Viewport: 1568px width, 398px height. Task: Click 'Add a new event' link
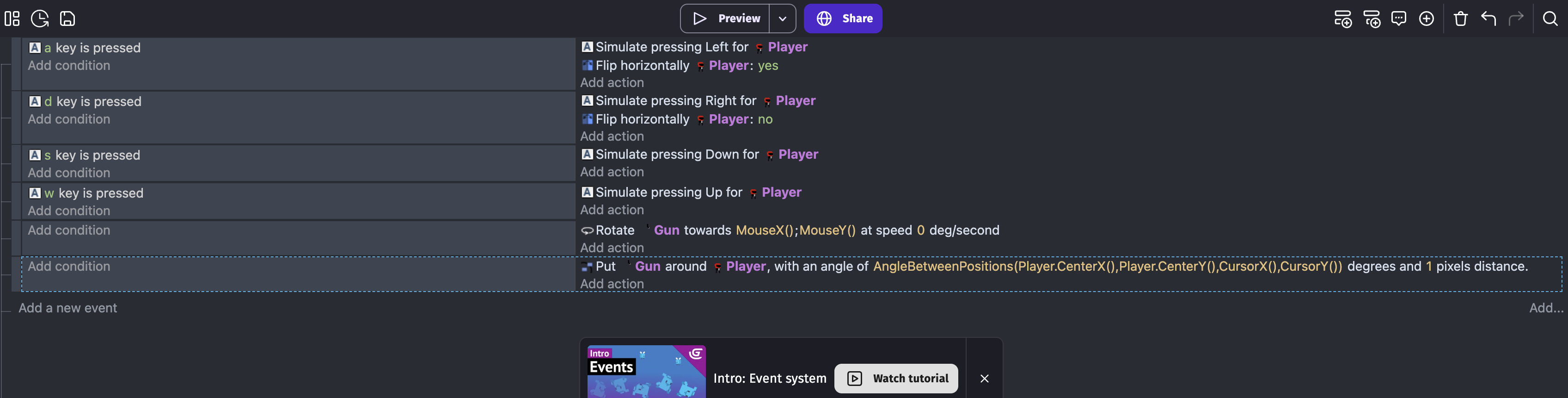point(67,308)
